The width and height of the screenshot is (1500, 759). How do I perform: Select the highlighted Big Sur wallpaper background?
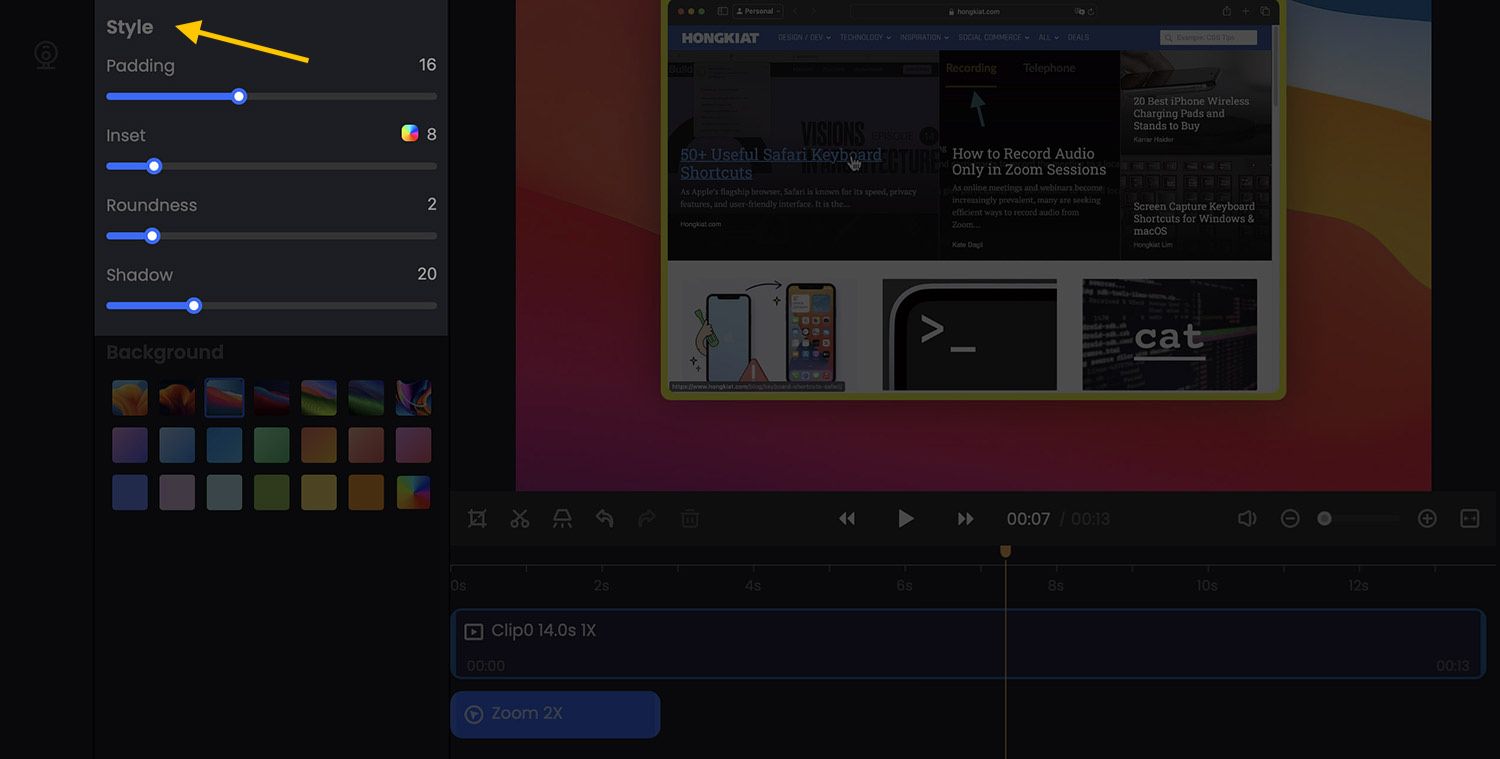224,397
